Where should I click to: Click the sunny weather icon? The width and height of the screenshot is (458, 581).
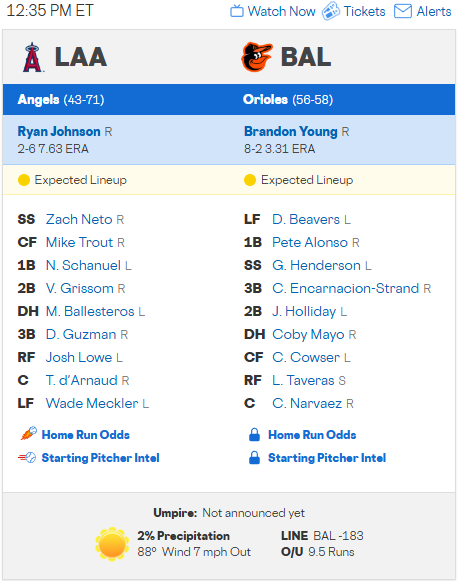point(112,544)
